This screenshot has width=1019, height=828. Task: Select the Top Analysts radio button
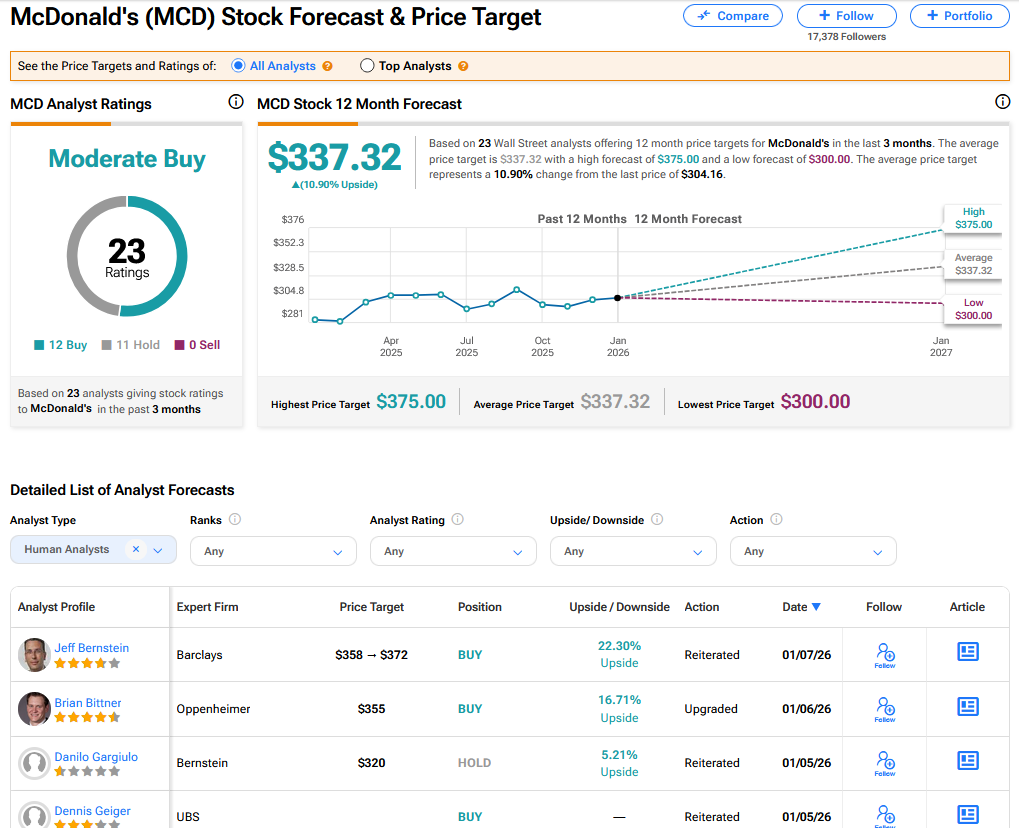[x=367, y=66]
